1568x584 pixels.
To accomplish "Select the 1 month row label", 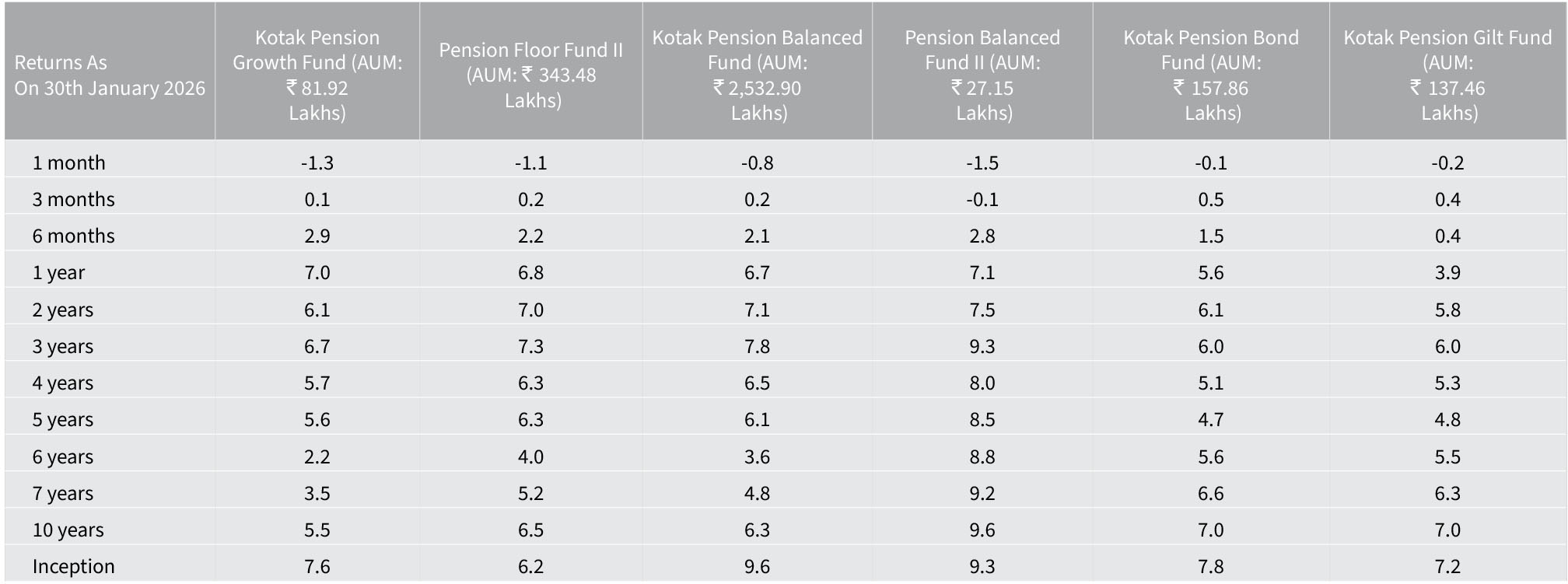I will 68,163.
